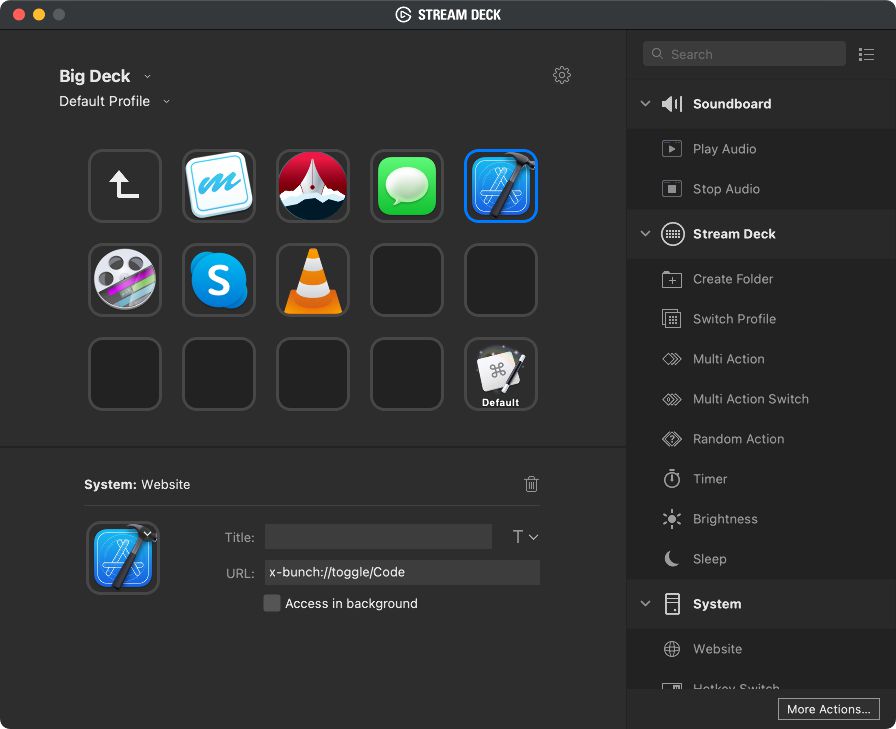This screenshot has width=896, height=729.
Task: Select the Keyboard Maestro key labeled Default
Action: (501, 374)
